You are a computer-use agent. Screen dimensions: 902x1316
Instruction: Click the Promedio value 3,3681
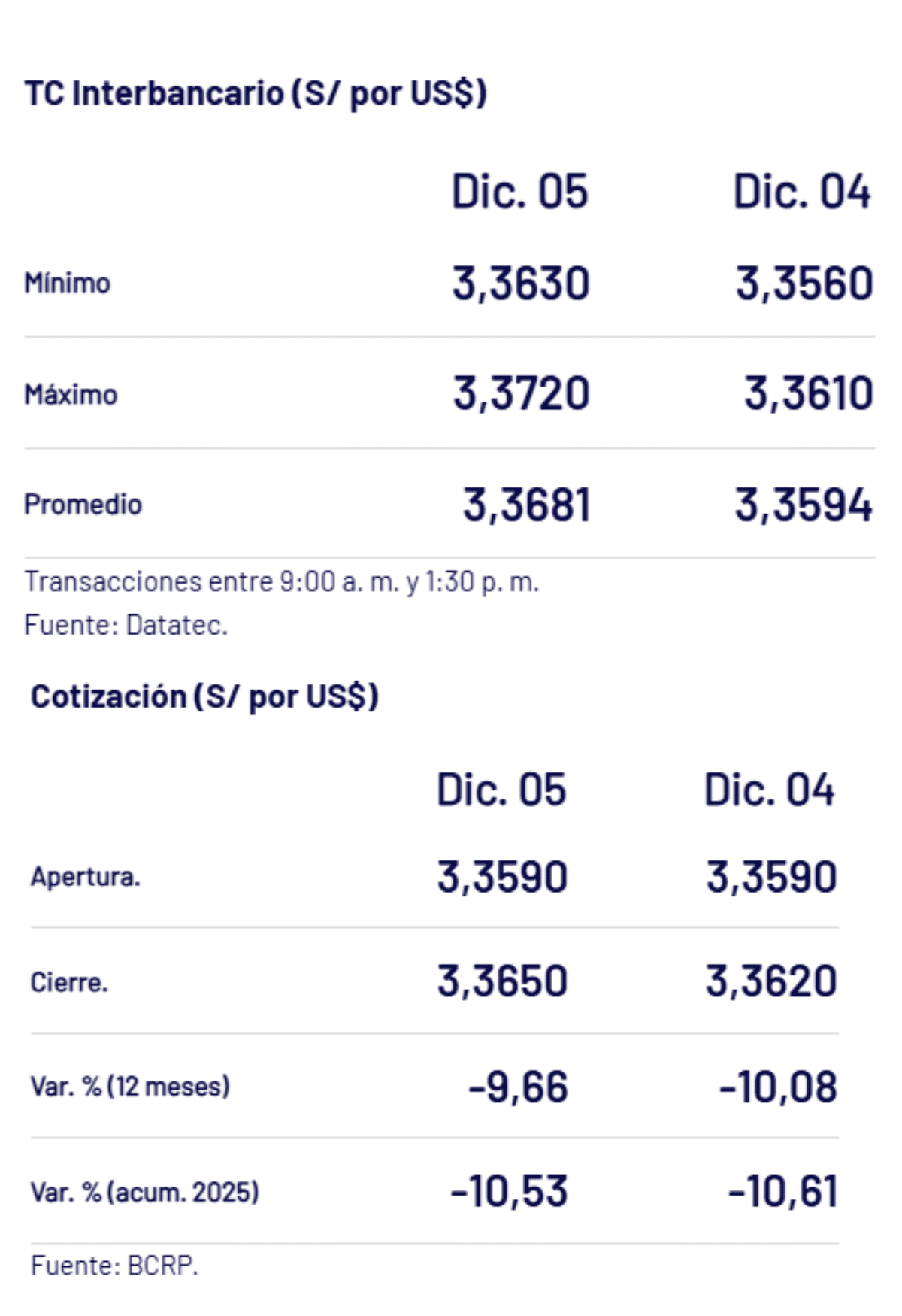(525, 504)
